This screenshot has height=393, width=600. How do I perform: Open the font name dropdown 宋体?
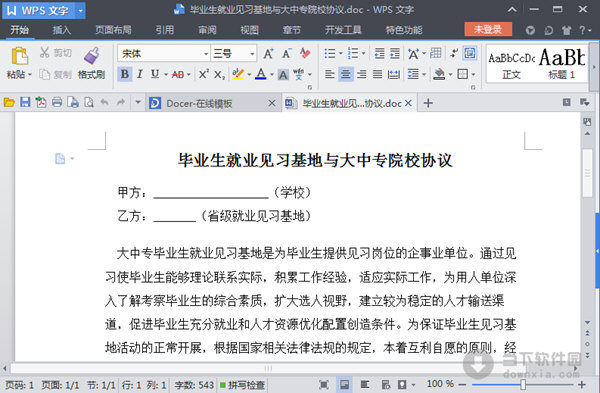(x=164, y=54)
